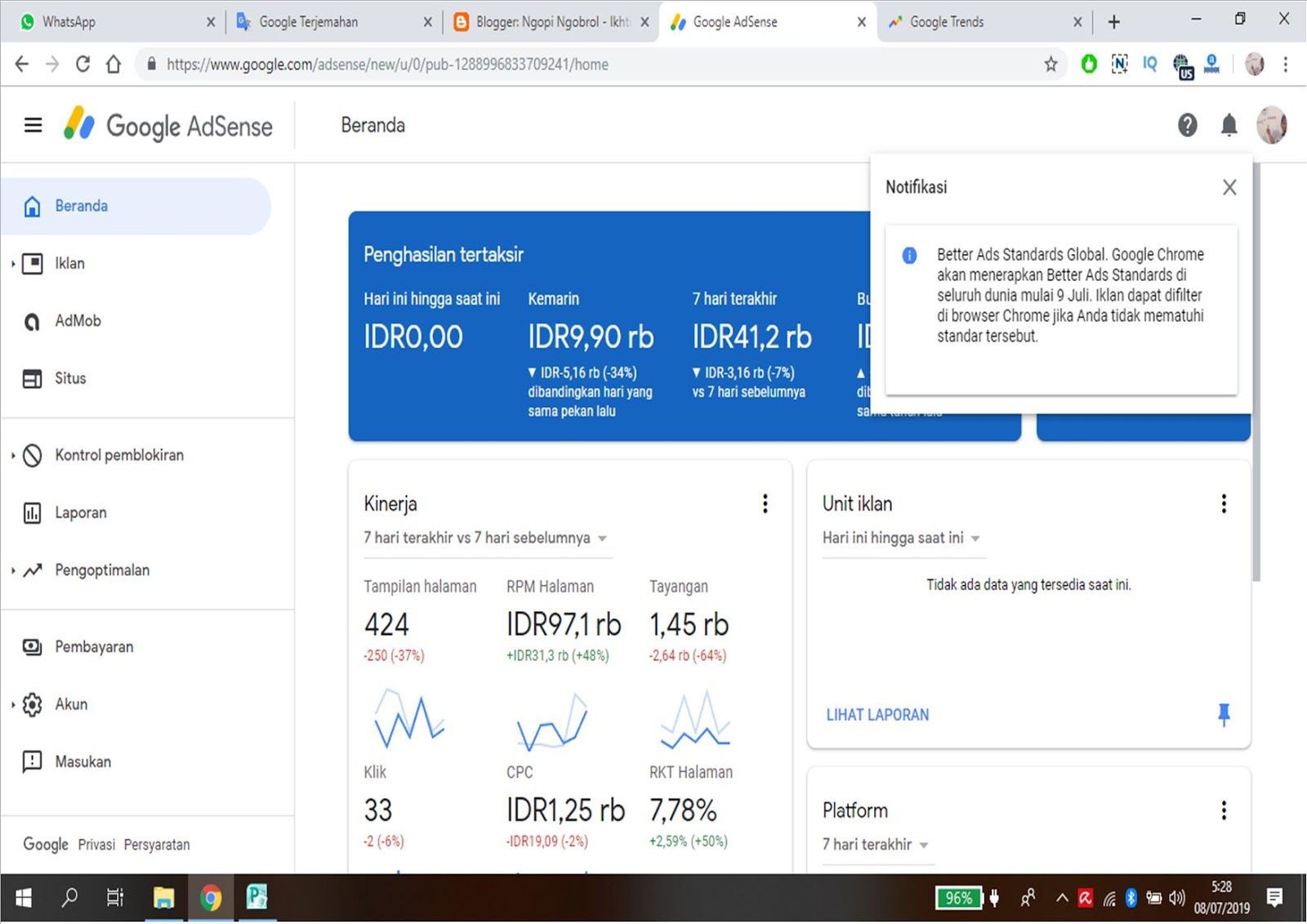Click the page vertical scrollbar

[x=1256, y=372]
